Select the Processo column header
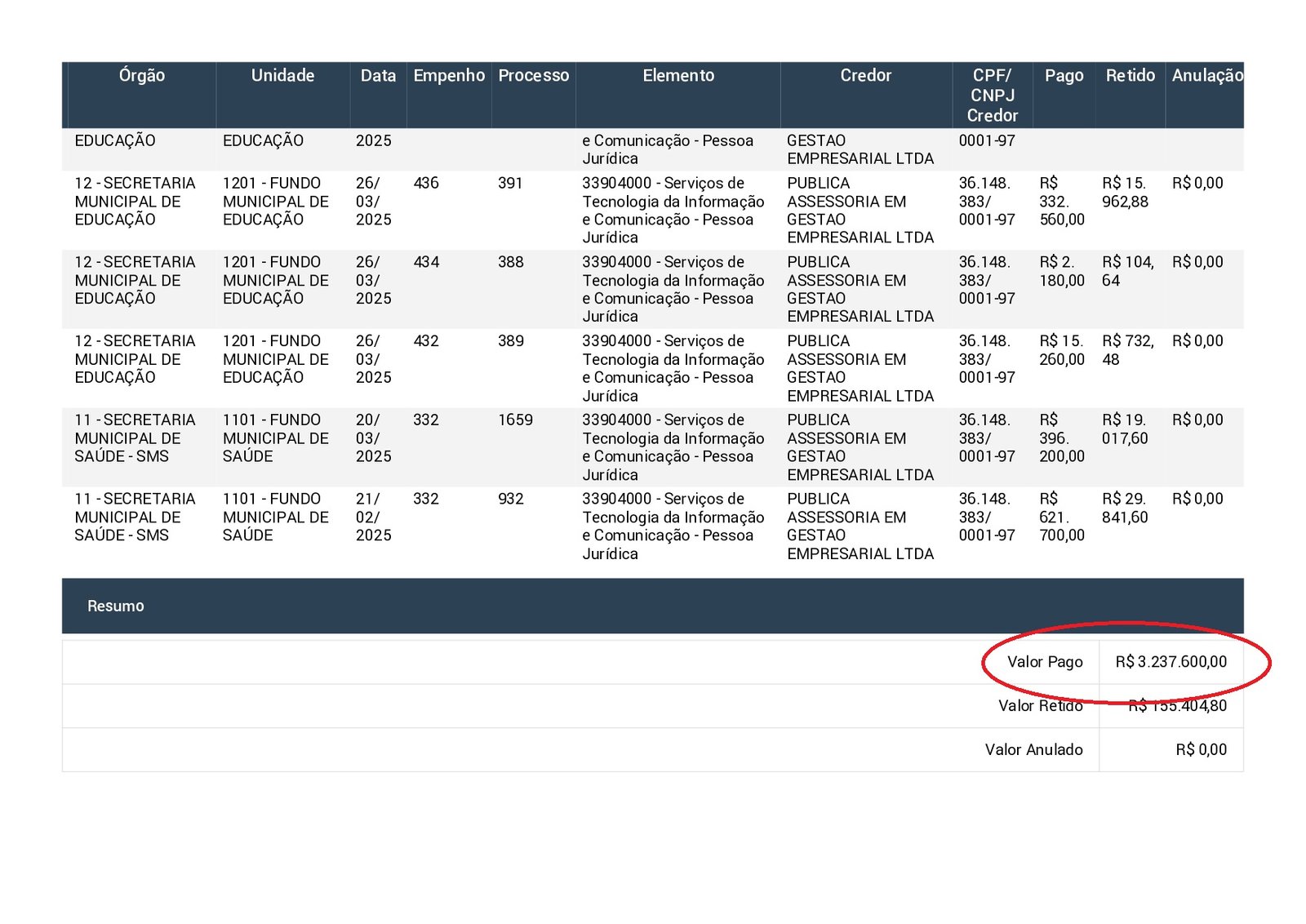The image size is (1306, 924). tap(534, 76)
